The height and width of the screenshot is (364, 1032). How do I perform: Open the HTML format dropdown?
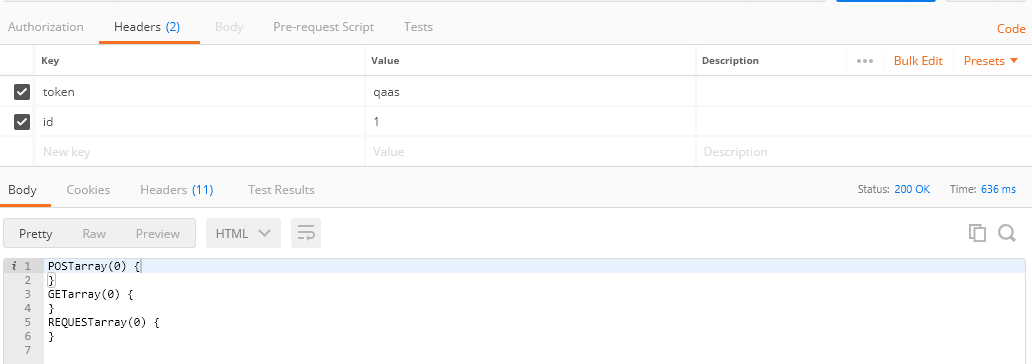pyautogui.click(x=244, y=233)
